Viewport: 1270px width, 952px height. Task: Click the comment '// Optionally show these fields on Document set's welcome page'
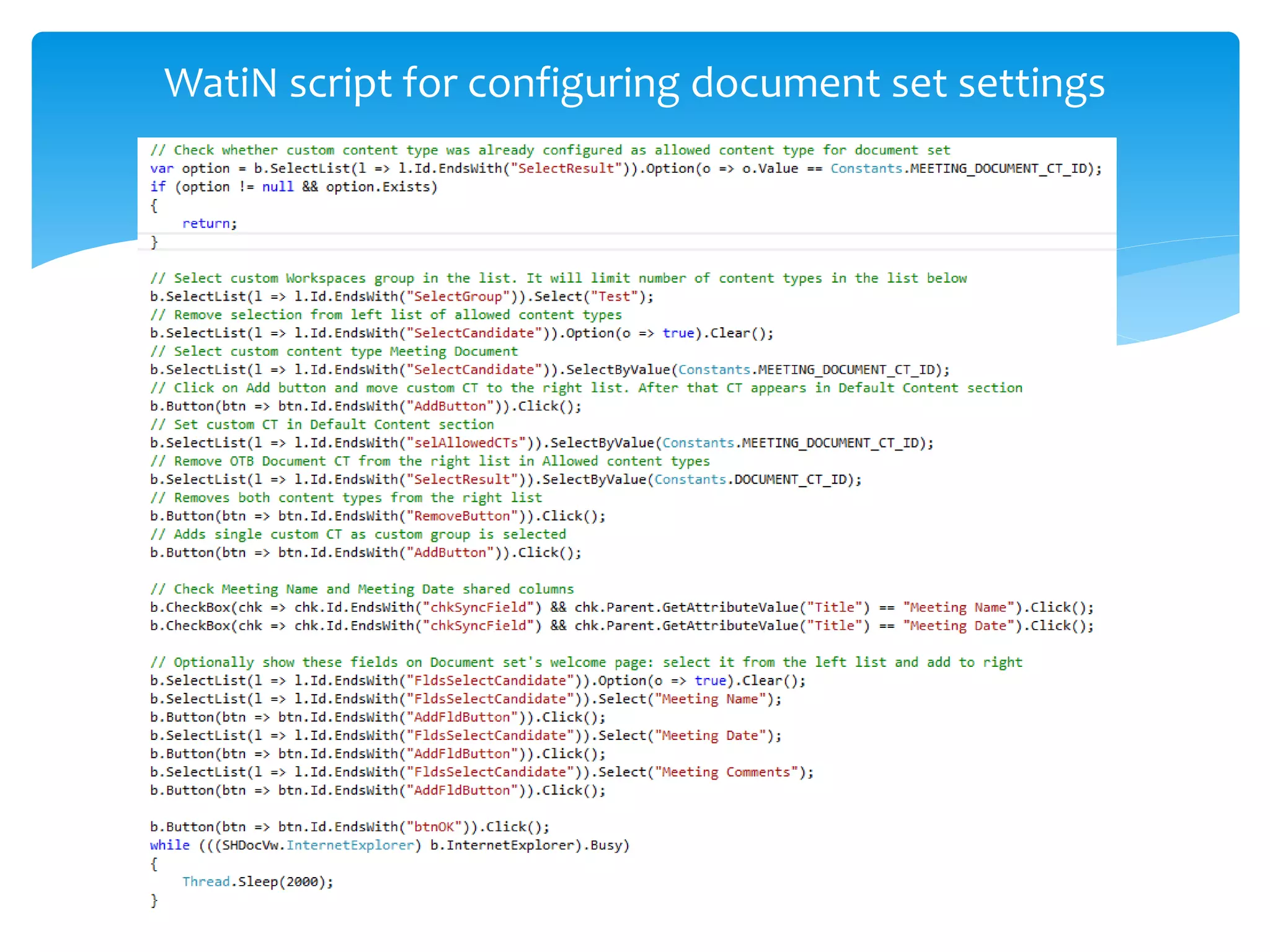586,662
